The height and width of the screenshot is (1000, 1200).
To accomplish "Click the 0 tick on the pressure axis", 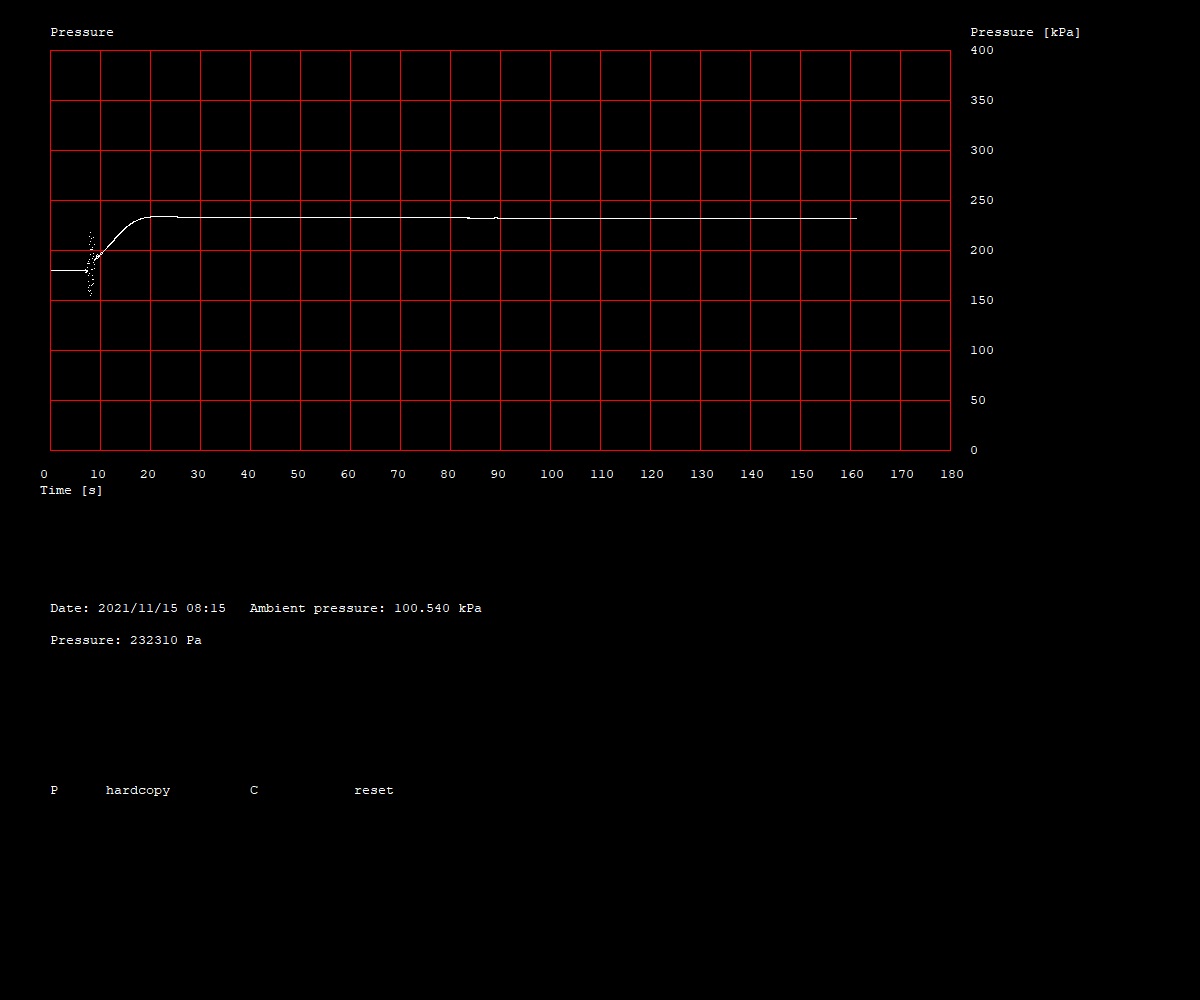I will pyautogui.click(x=974, y=450).
